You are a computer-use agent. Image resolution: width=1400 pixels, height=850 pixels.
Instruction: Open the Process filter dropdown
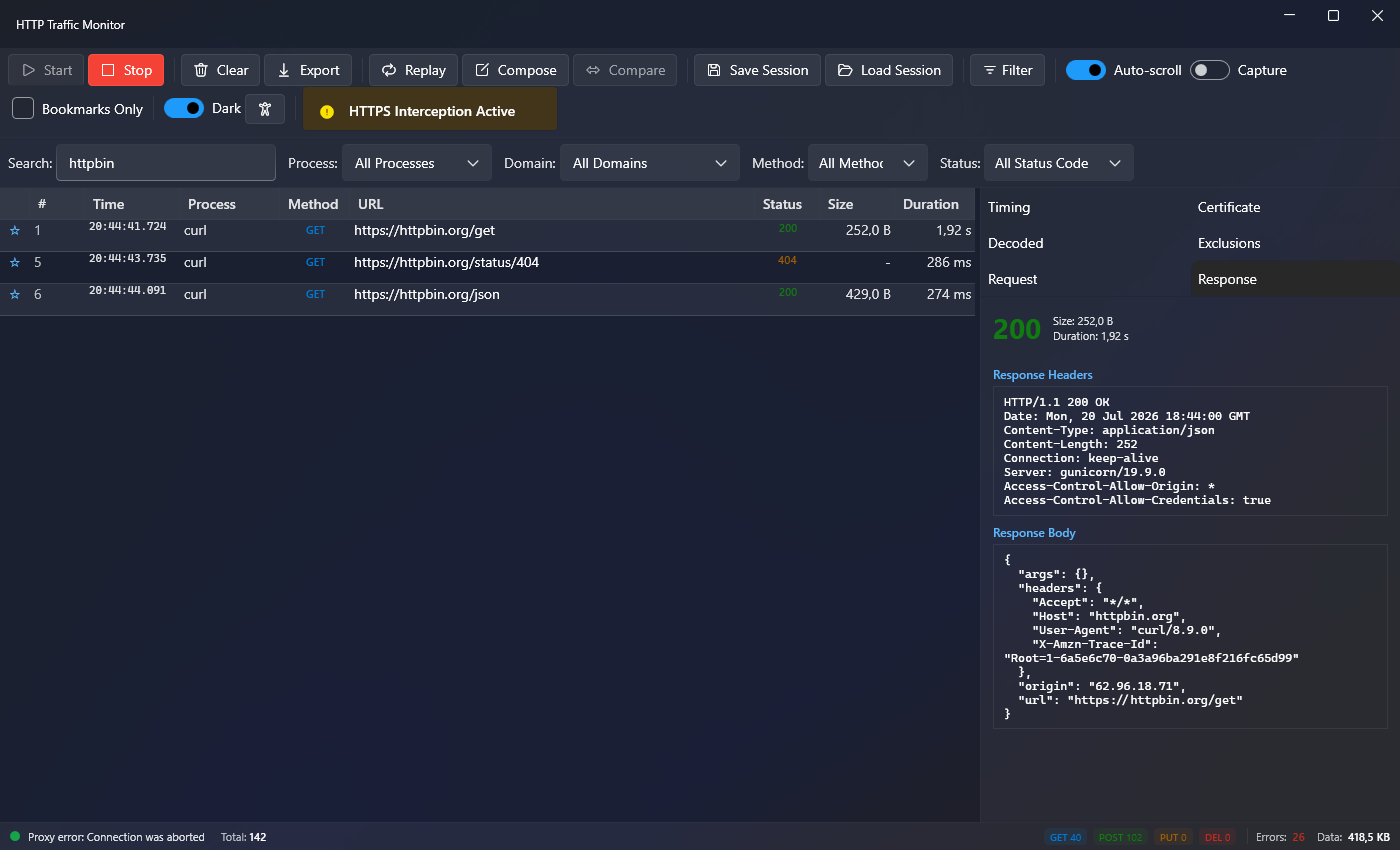417,163
